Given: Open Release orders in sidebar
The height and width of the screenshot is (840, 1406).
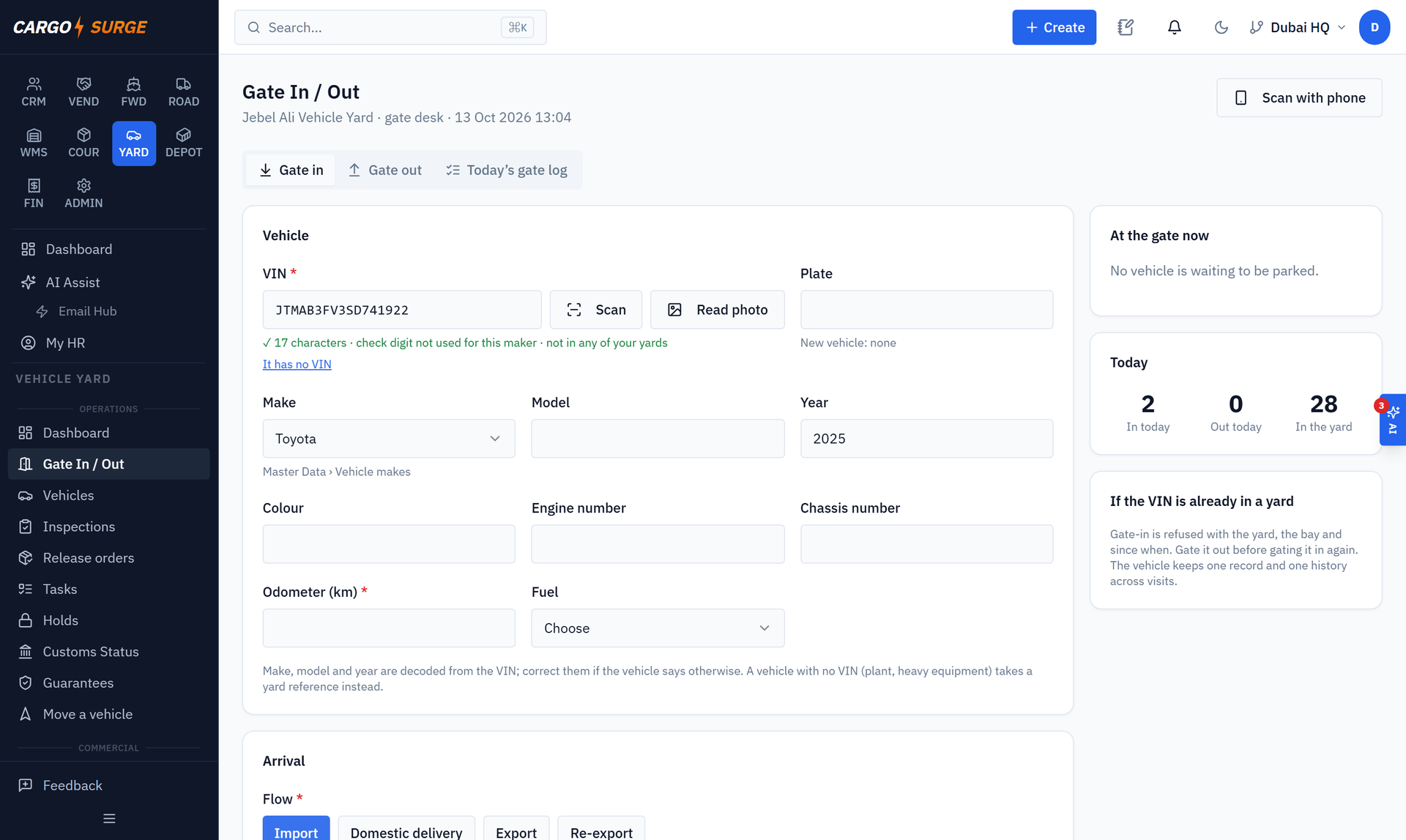Looking at the screenshot, I should tap(109, 558).
